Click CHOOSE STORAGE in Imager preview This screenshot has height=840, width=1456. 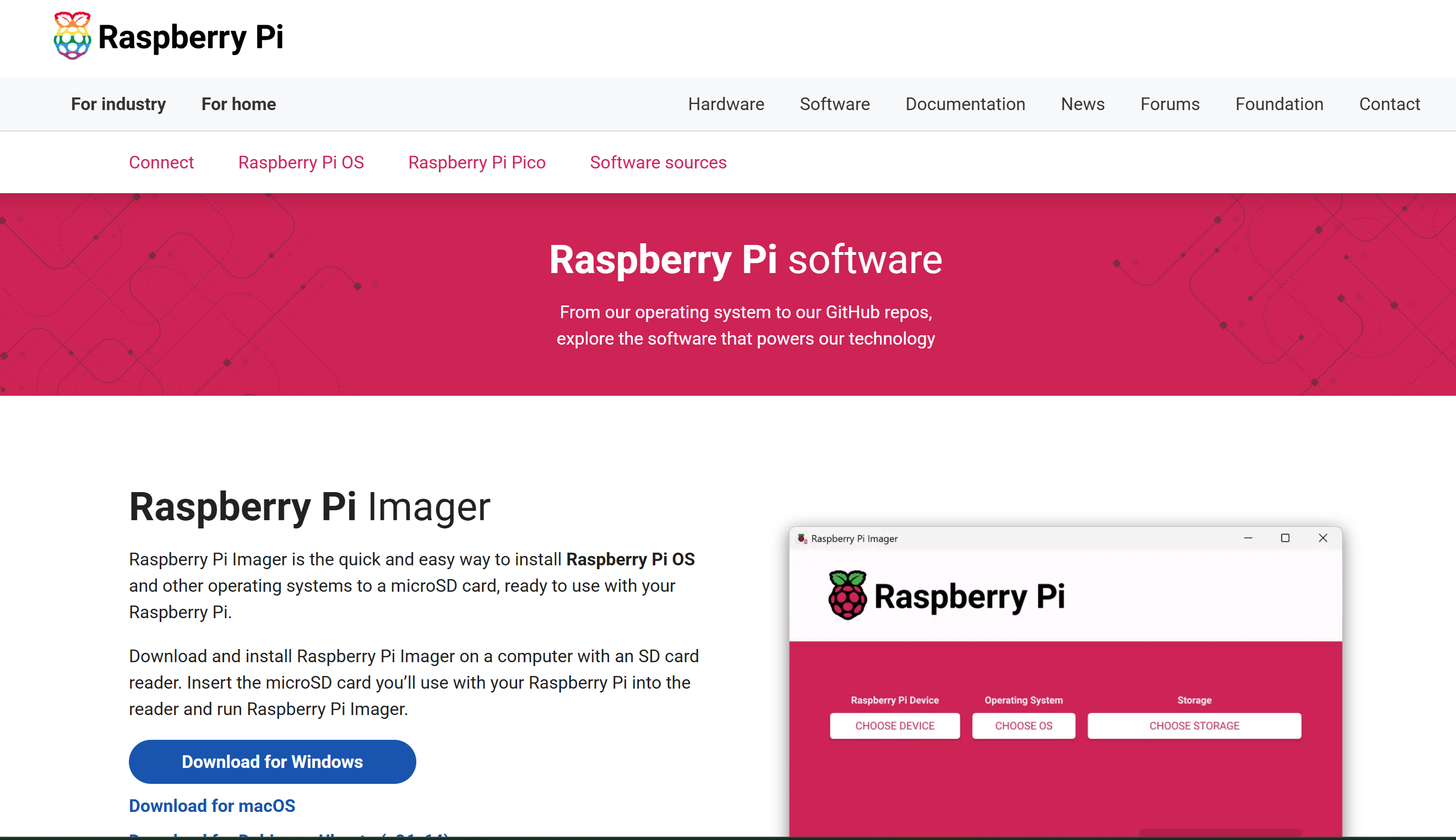coord(1193,726)
